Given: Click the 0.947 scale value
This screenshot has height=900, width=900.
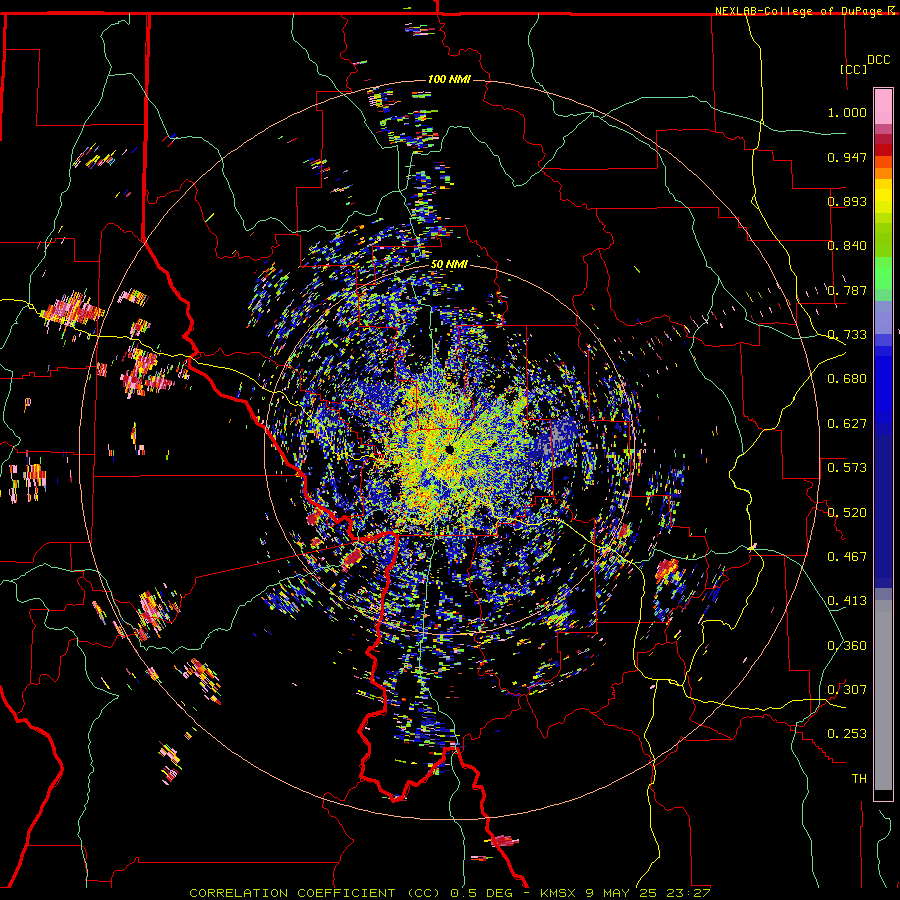Looking at the screenshot, I should [847, 157].
